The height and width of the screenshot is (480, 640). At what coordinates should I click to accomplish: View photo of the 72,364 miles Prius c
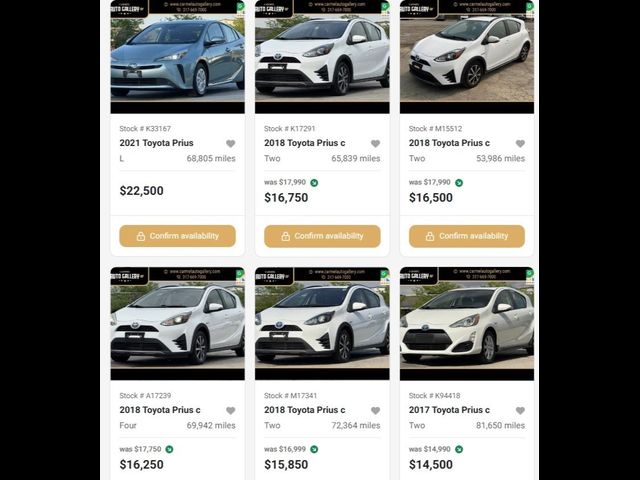(x=322, y=324)
